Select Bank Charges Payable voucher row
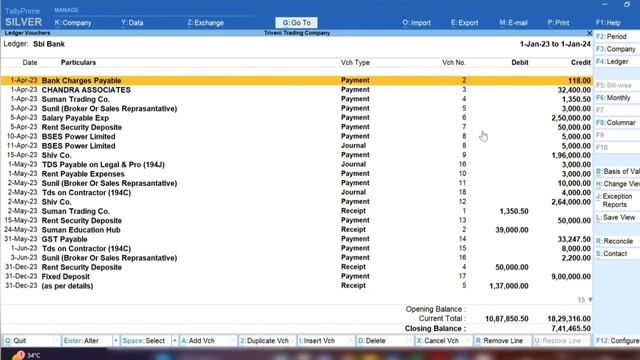Screen dimensions: 640x360 [296, 80]
